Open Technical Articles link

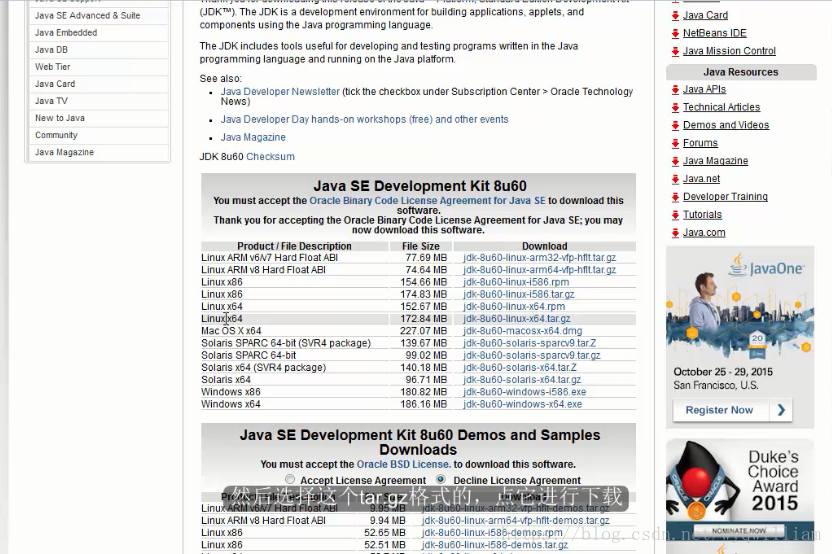pos(721,107)
